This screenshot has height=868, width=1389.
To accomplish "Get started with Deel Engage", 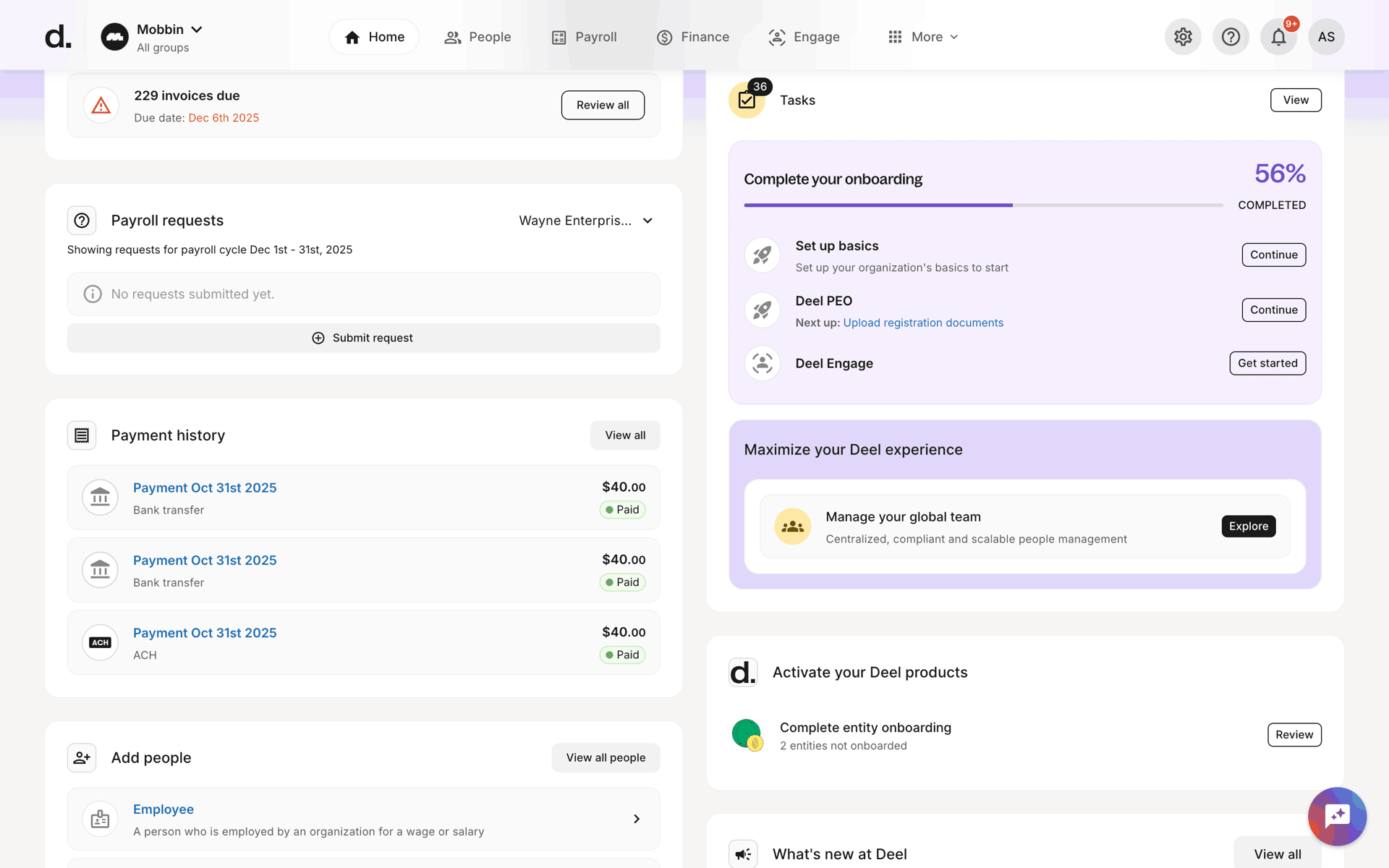I will [1267, 363].
